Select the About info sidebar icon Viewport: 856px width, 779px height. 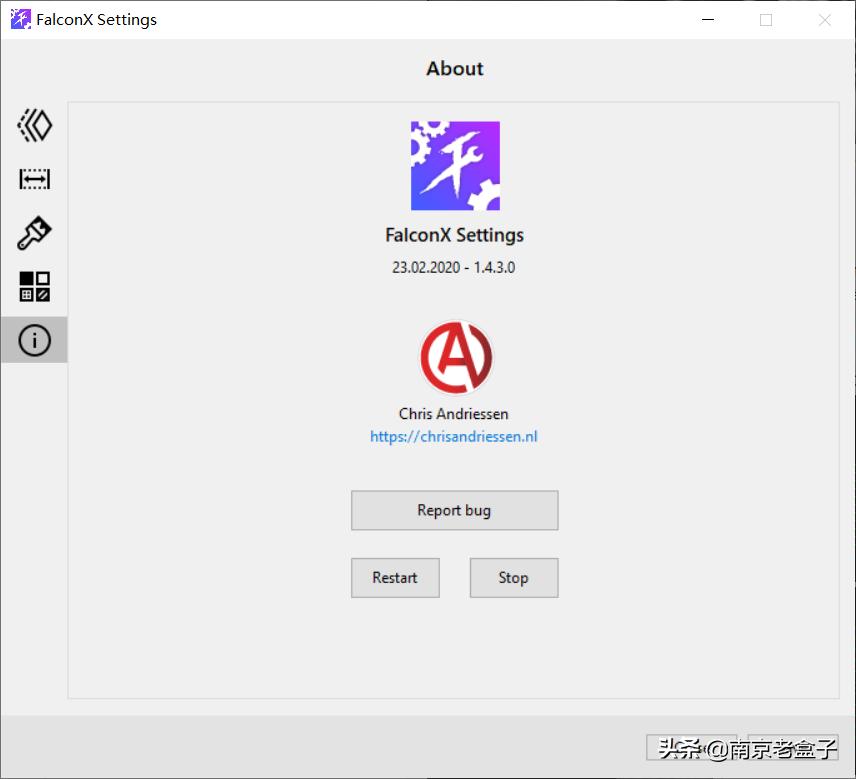click(x=34, y=340)
